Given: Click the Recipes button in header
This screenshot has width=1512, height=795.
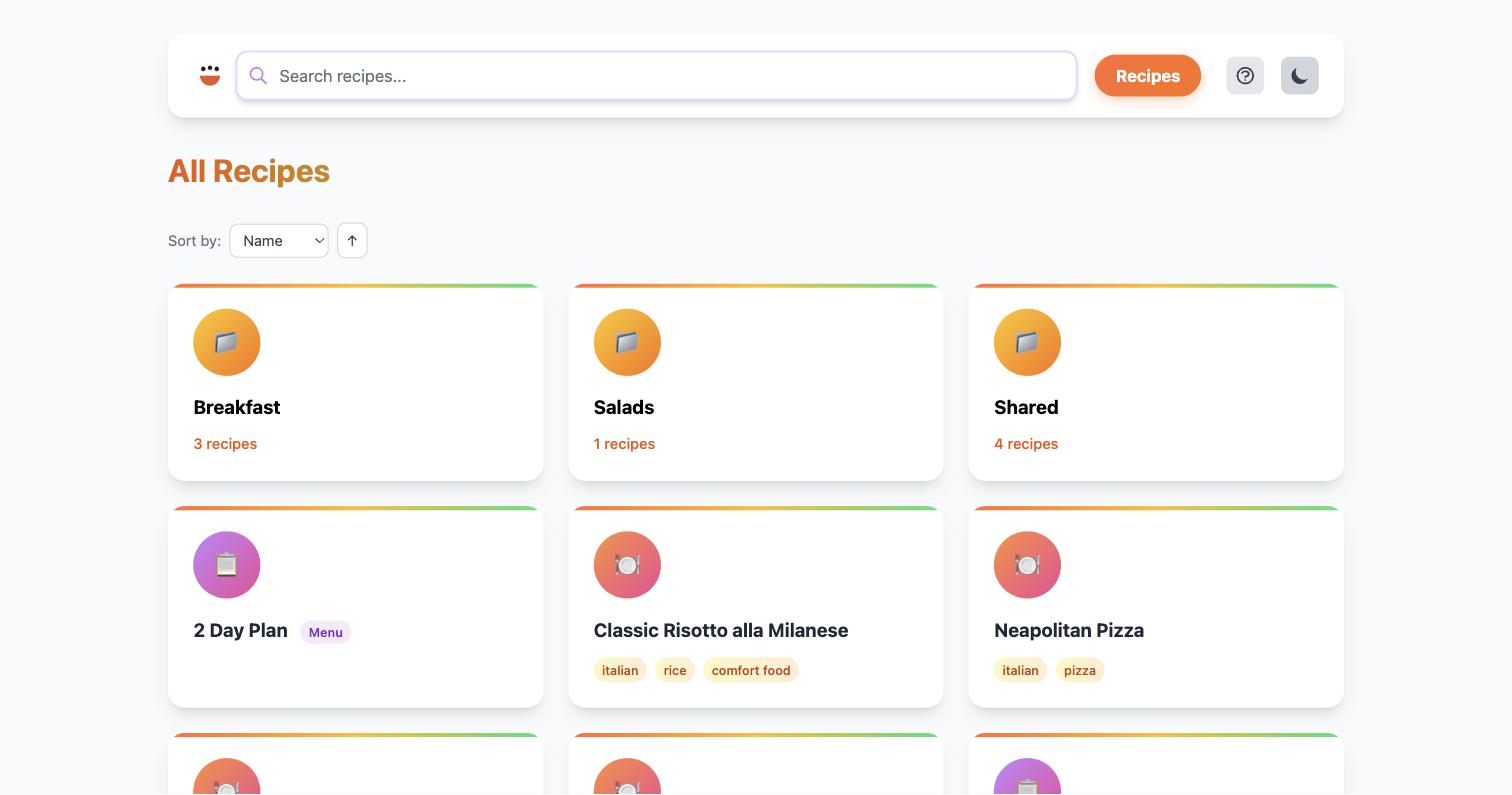Looking at the screenshot, I should (1148, 76).
